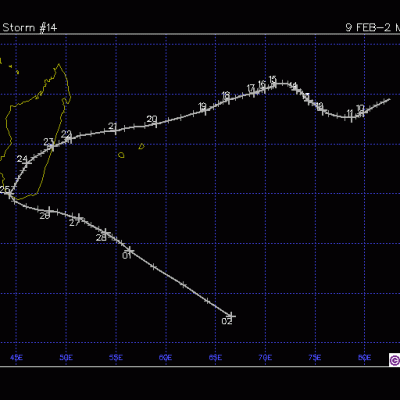This screenshot has width=400, height=400.
Task: Select the track marker labeled 18
Action: click(228, 100)
